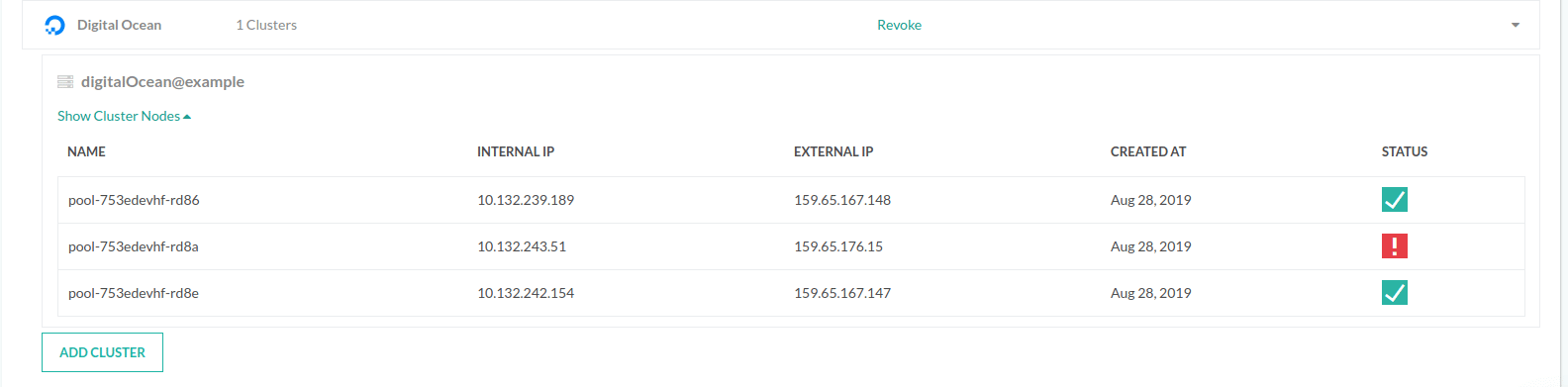Click the 1 Clusters count label
The height and width of the screenshot is (387, 1568).
click(x=266, y=25)
